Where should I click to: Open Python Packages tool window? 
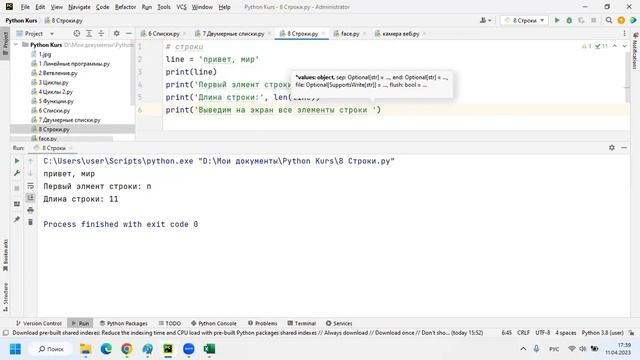point(124,323)
